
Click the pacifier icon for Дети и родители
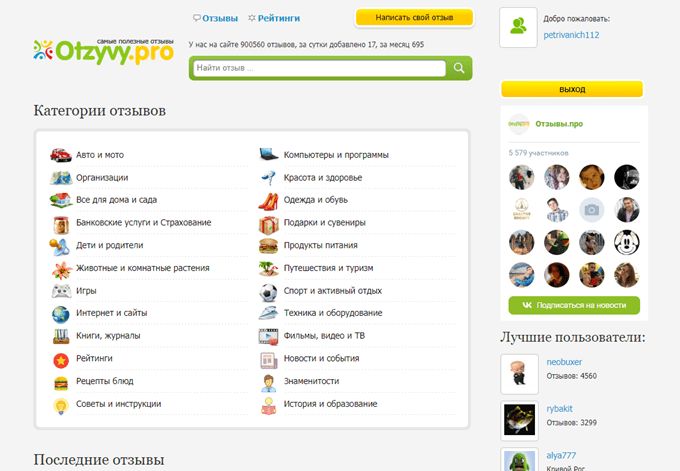pyautogui.click(x=59, y=247)
